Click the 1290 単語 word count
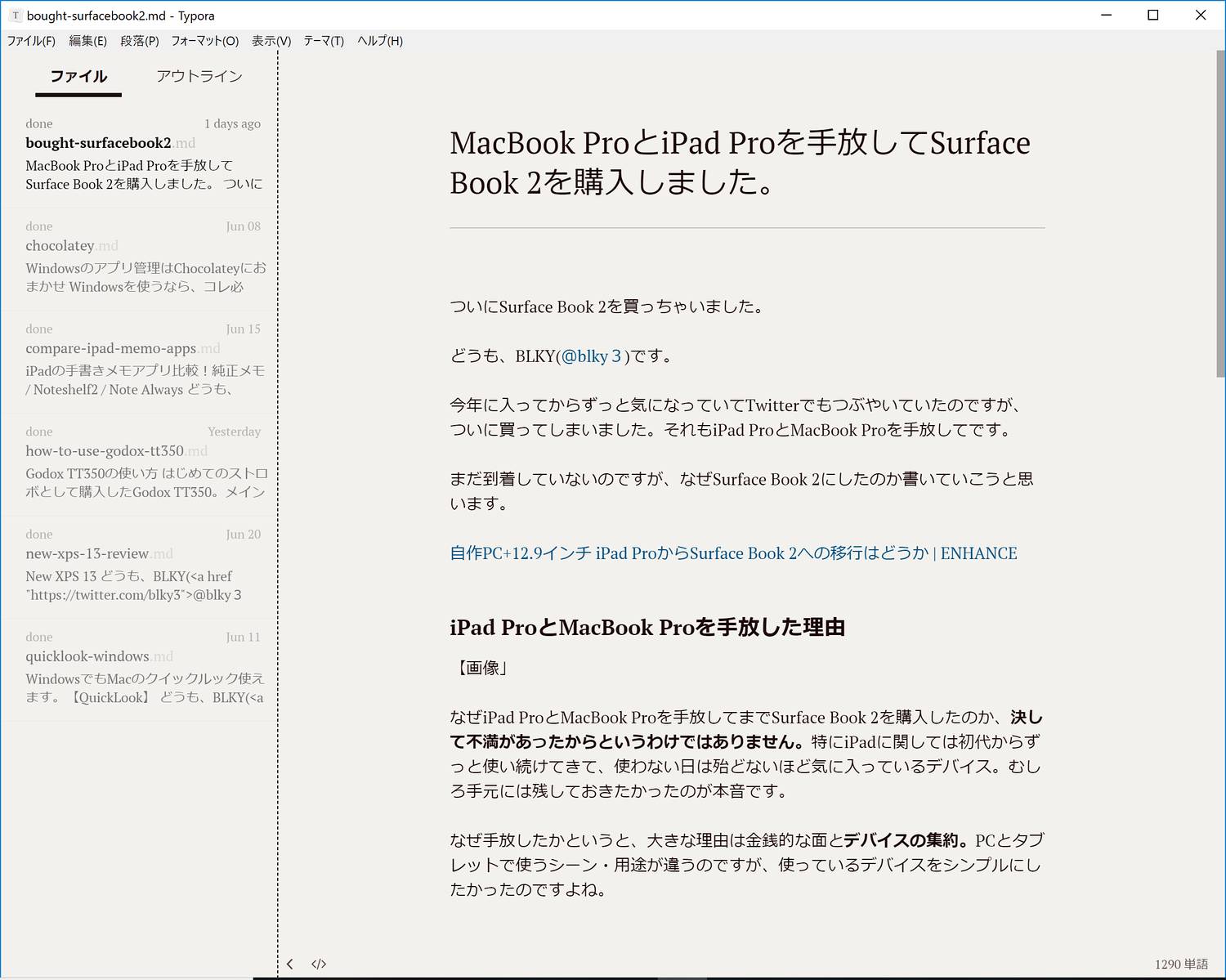 pyautogui.click(x=1181, y=964)
